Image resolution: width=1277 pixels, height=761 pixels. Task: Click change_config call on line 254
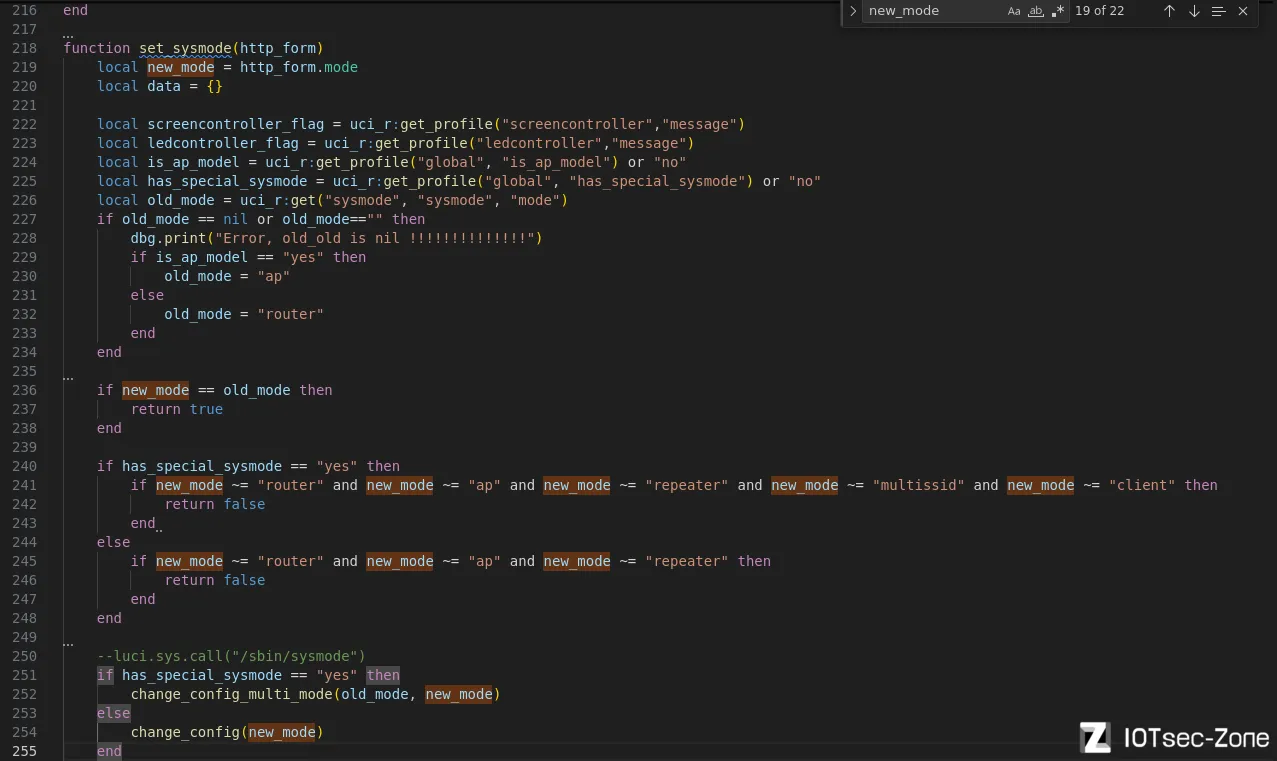(185, 732)
